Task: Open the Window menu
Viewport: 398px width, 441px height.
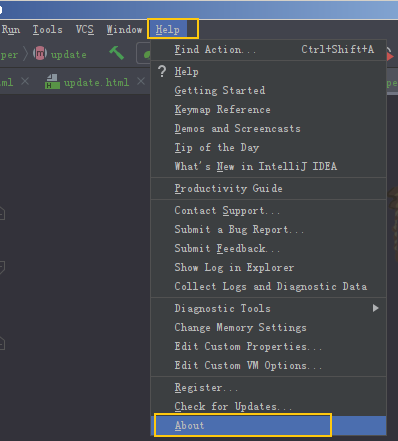Action: pos(124,30)
